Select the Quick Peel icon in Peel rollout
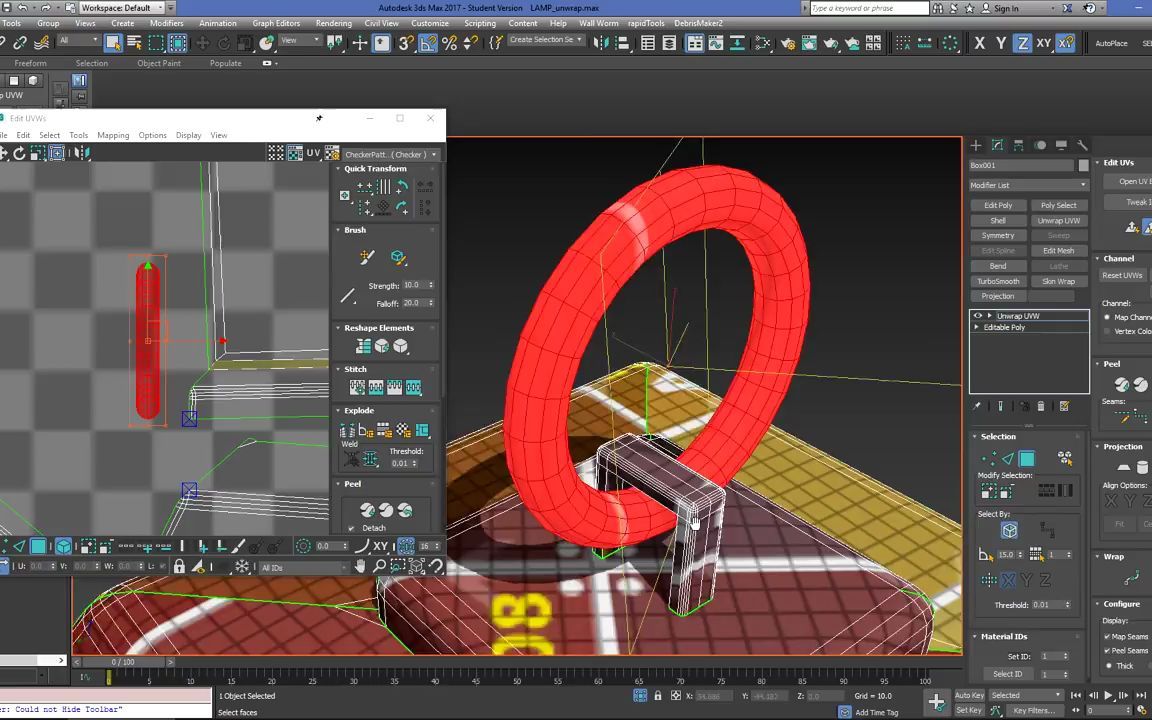 point(366,510)
